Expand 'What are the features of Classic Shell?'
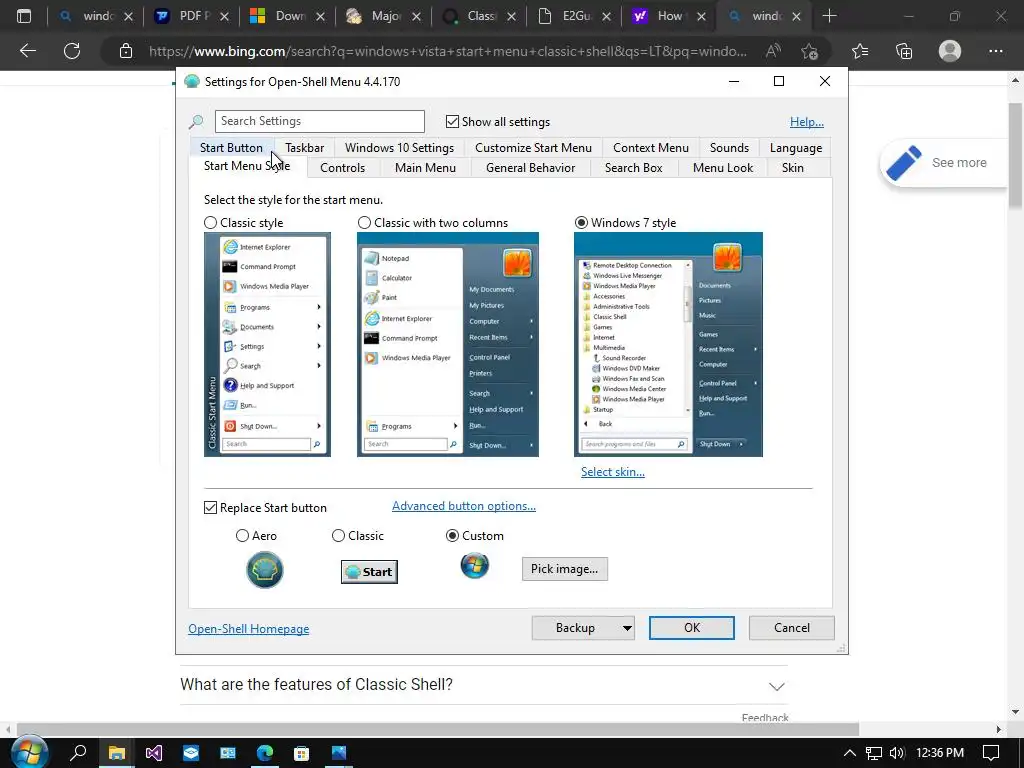The height and width of the screenshot is (768, 1024). 776,686
